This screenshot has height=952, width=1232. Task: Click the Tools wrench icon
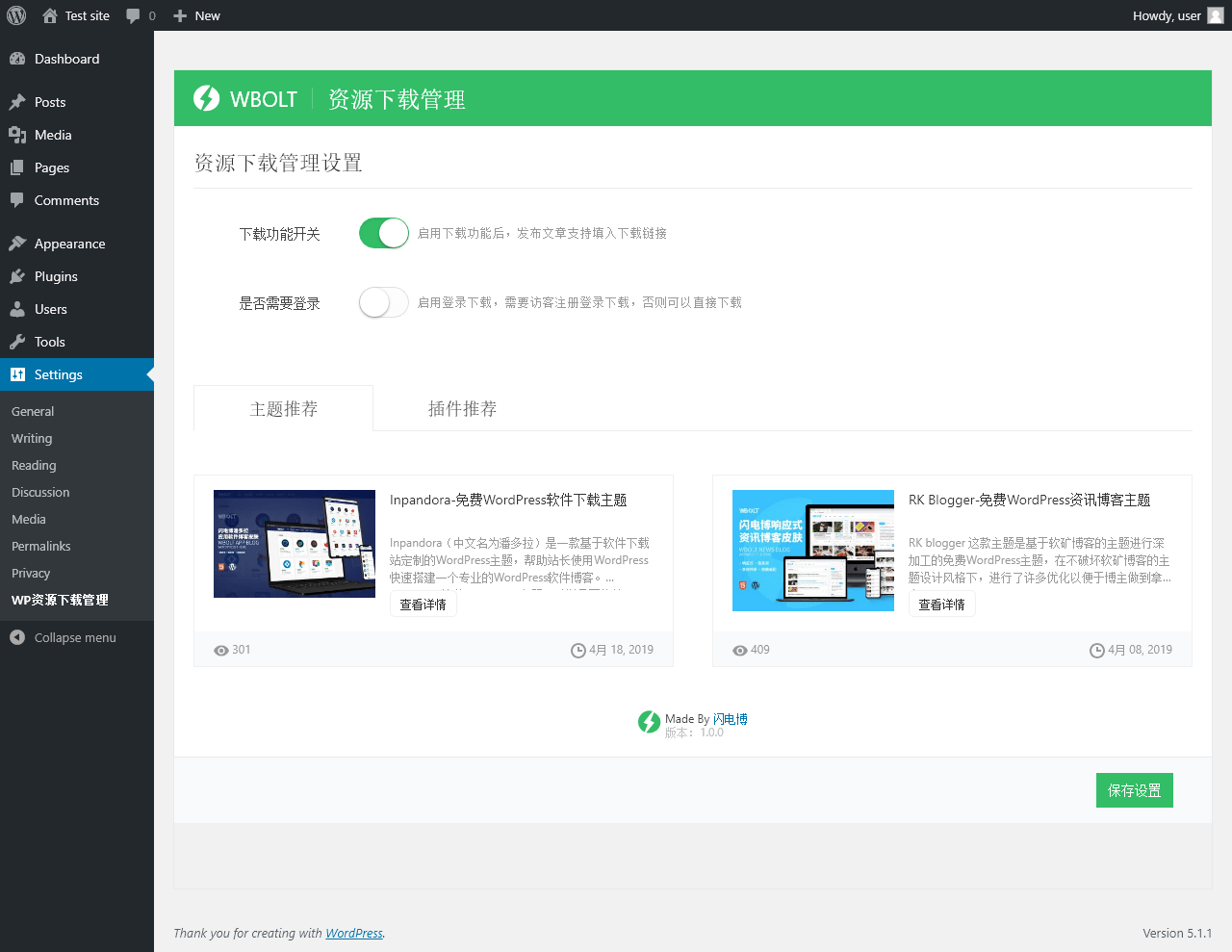point(17,342)
